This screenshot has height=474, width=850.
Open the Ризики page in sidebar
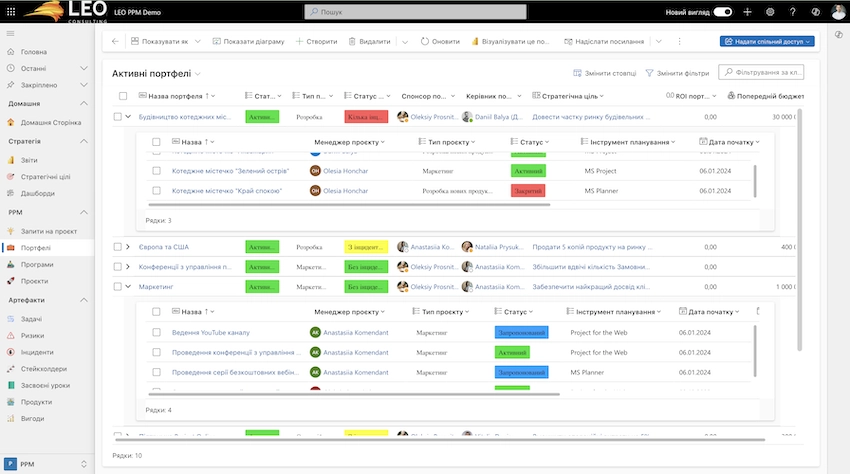point(33,335)
